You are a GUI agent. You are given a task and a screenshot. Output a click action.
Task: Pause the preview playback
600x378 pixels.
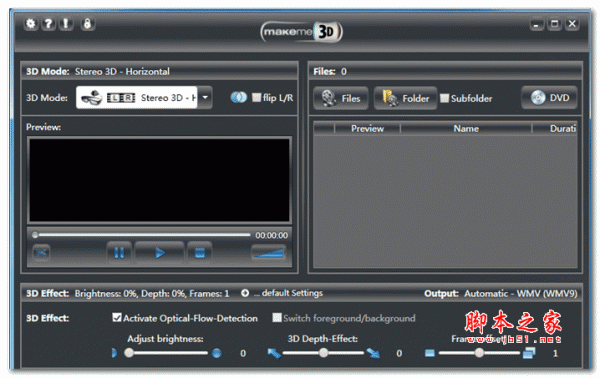[x=119, y=253]
